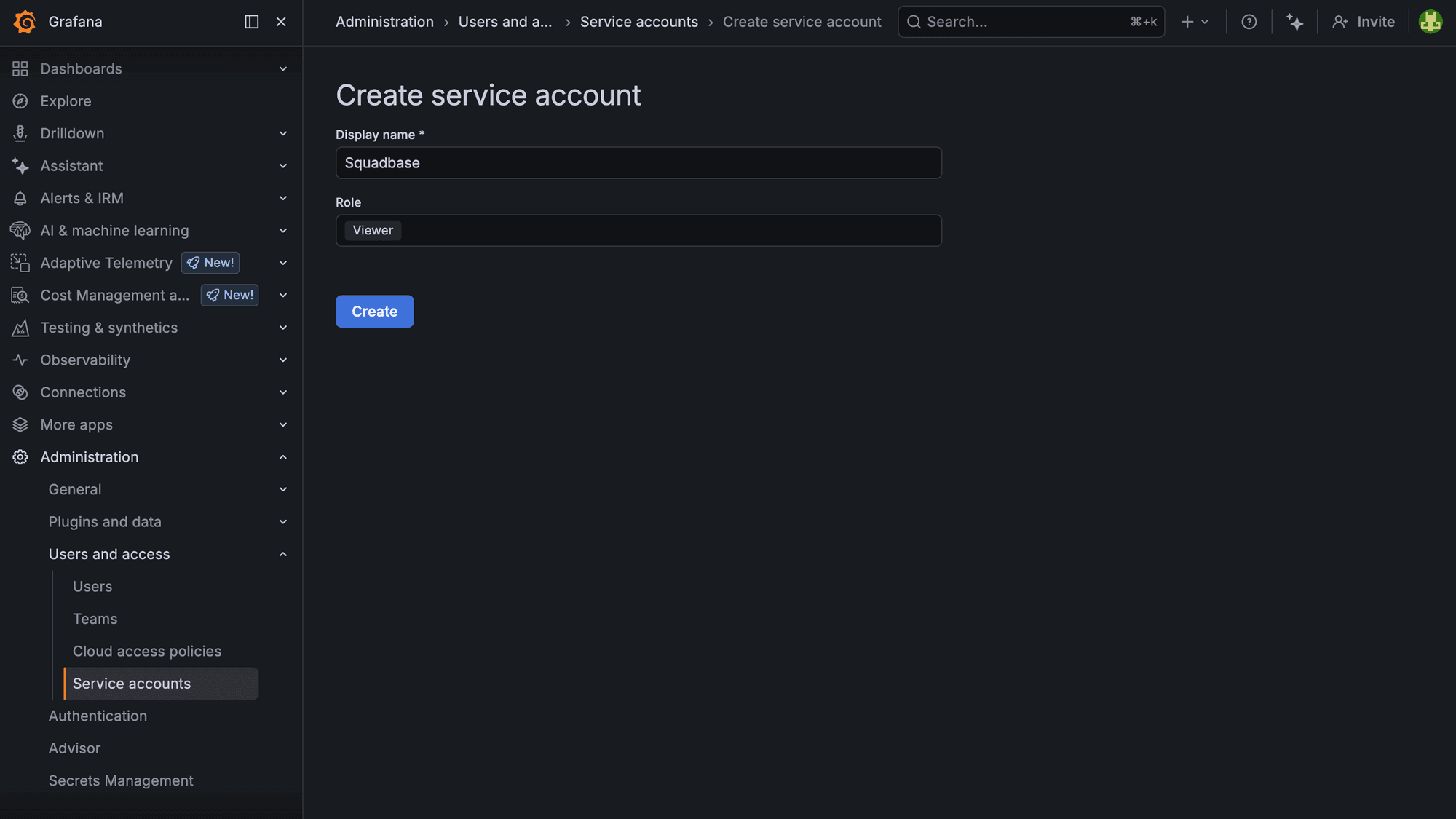Open Dashboards in the sidebar
This screenshot has height=819, width=1456.
[x=81, y=68]
